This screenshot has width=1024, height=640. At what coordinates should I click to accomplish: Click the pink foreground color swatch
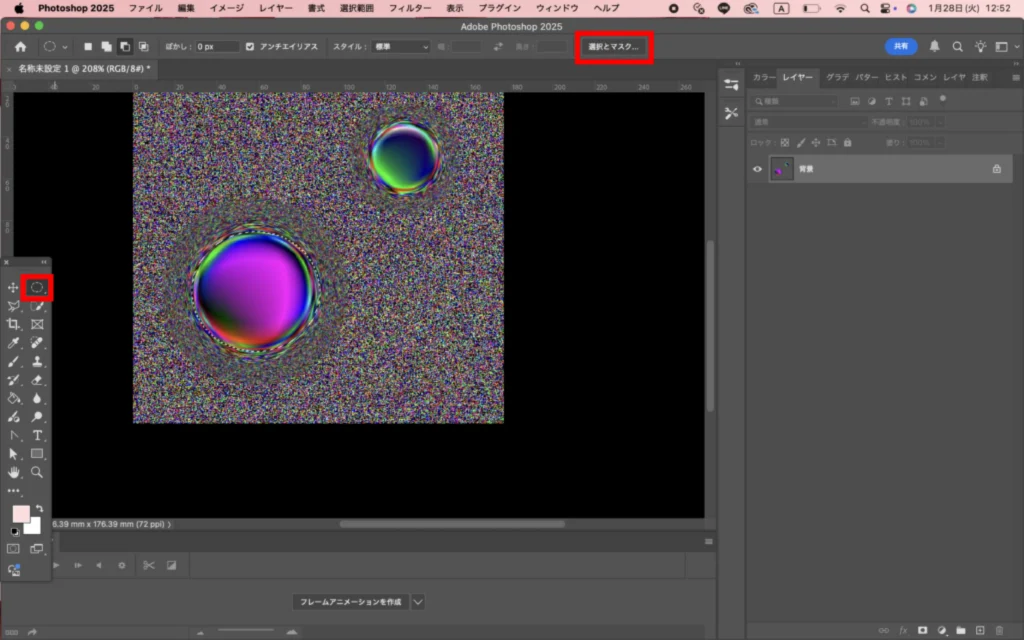pos(21,514)
